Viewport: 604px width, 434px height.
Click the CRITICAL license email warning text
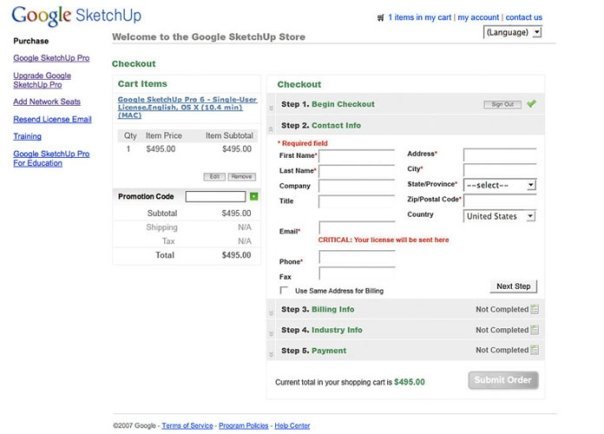click(383, 240)
